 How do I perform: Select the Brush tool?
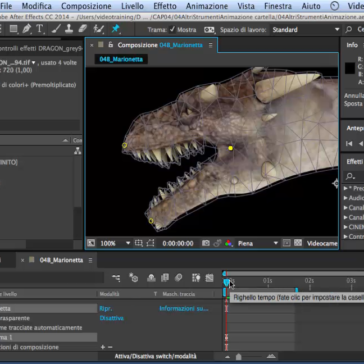[55, 29]
